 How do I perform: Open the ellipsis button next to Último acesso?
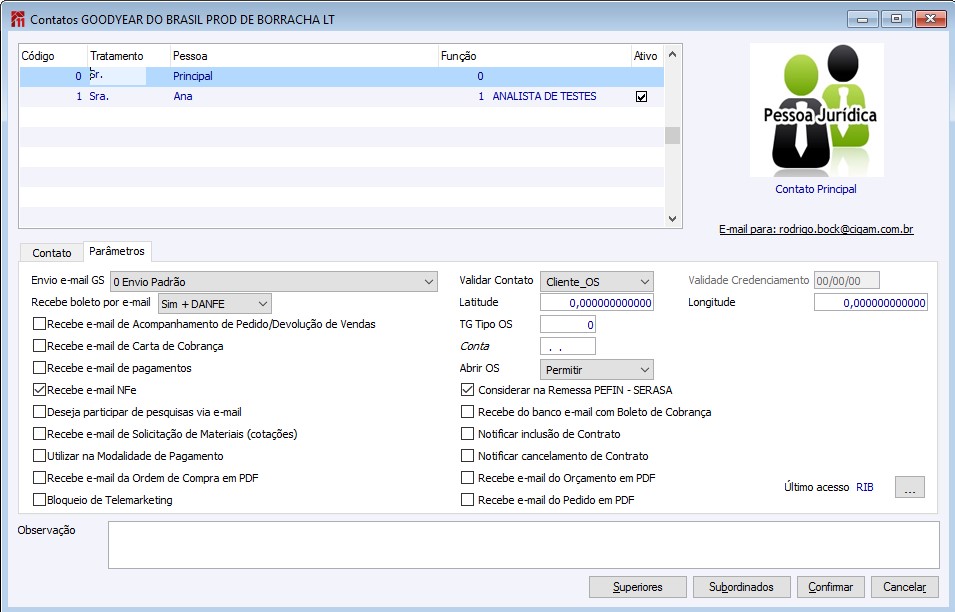[x=909, y=487]
